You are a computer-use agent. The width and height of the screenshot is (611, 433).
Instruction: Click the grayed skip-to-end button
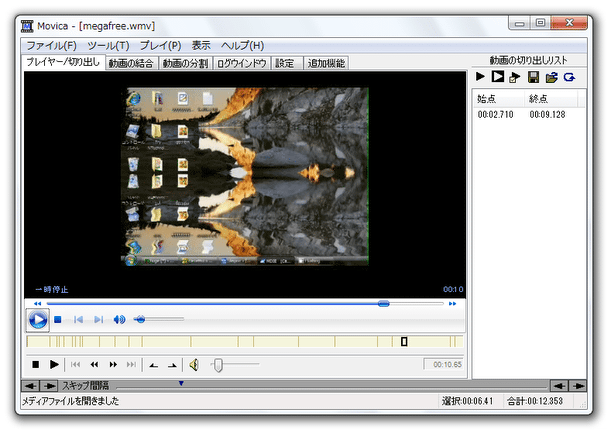(x=131, y=364)
